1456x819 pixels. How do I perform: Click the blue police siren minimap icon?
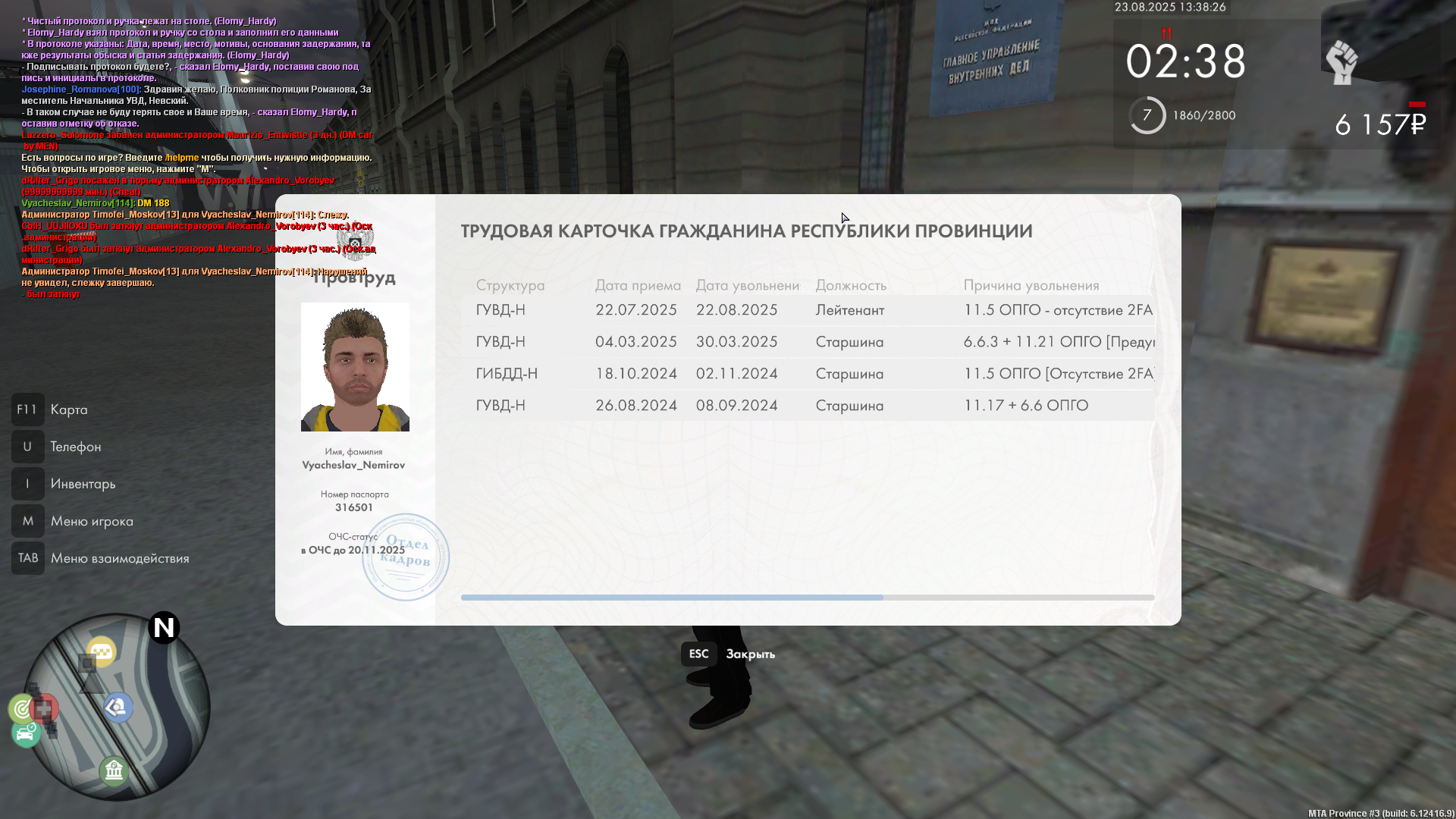(118, 708)
